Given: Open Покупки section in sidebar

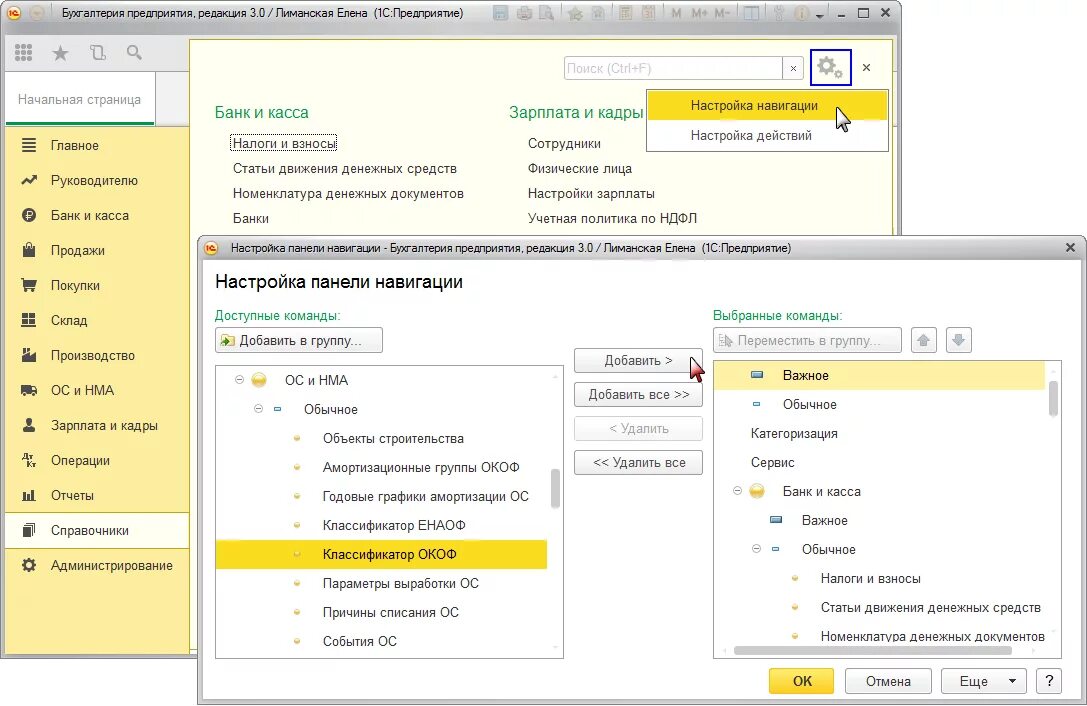Looking at the screenshot, I should coord(97,286).
